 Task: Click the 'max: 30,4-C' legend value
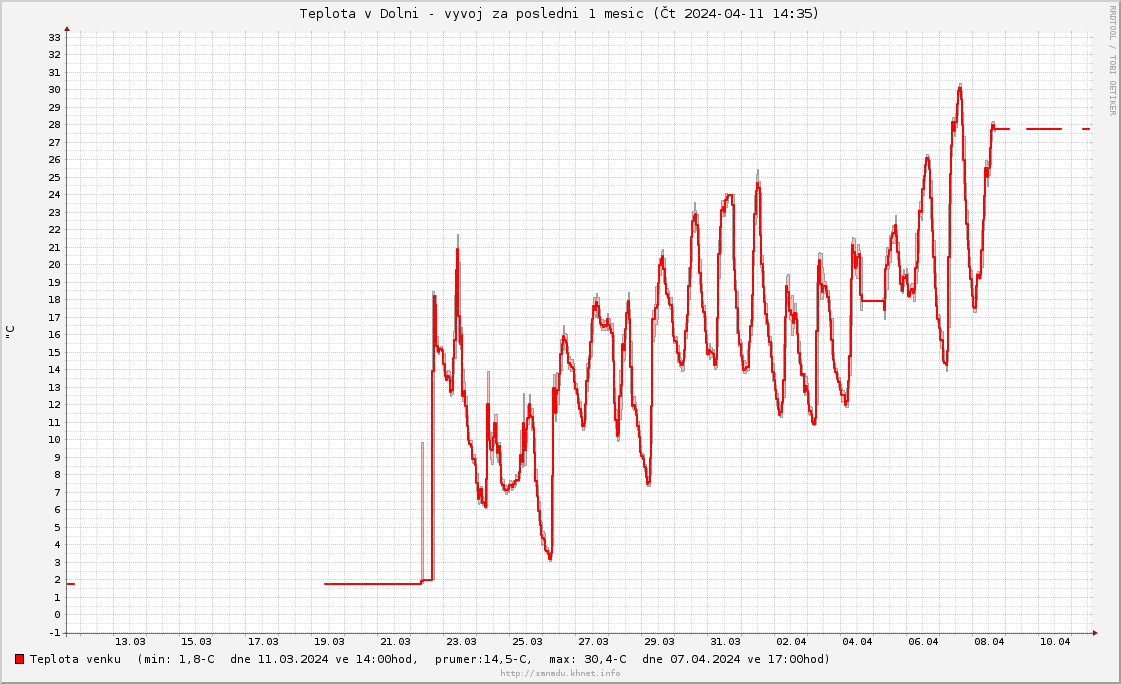(588, 659)
